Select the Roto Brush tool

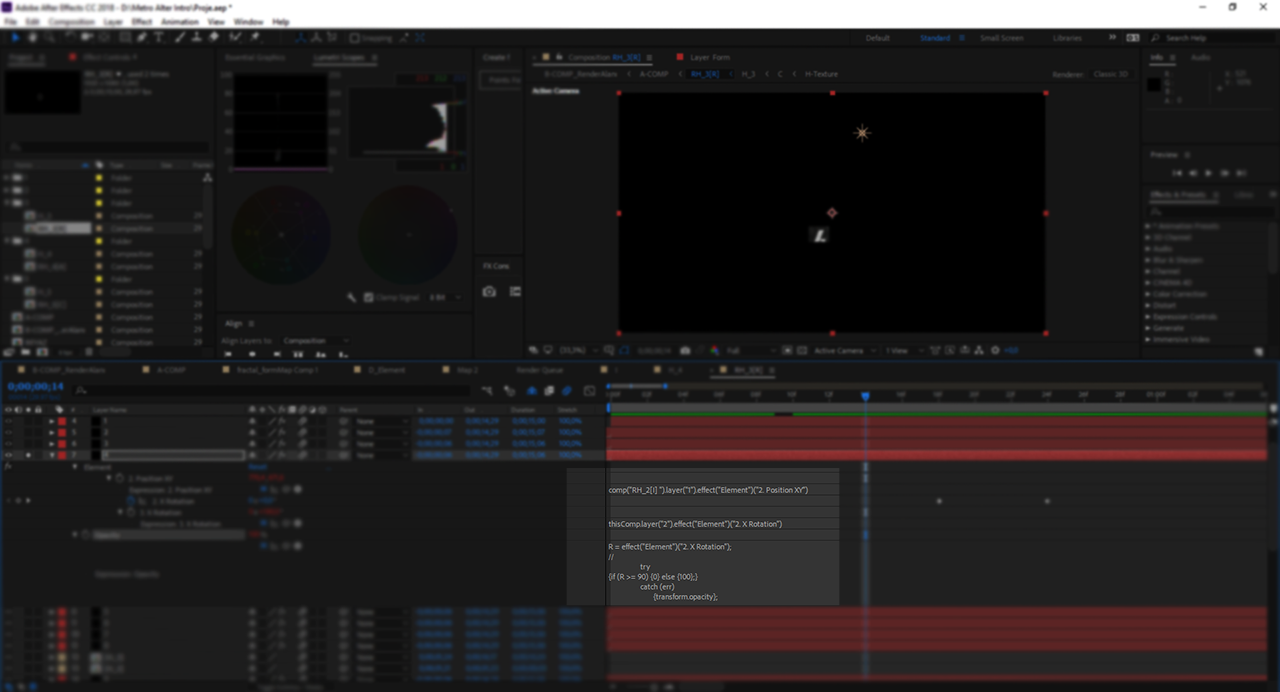[235, 38]
